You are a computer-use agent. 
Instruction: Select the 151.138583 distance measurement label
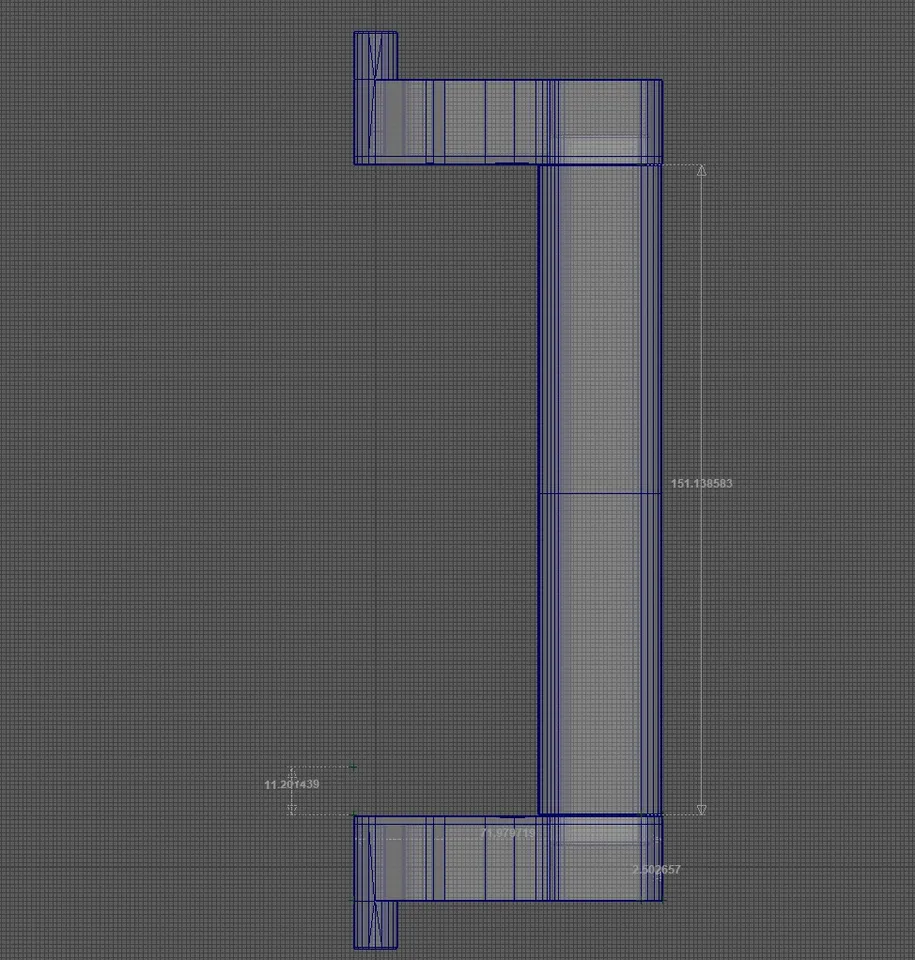coord(701,483)
